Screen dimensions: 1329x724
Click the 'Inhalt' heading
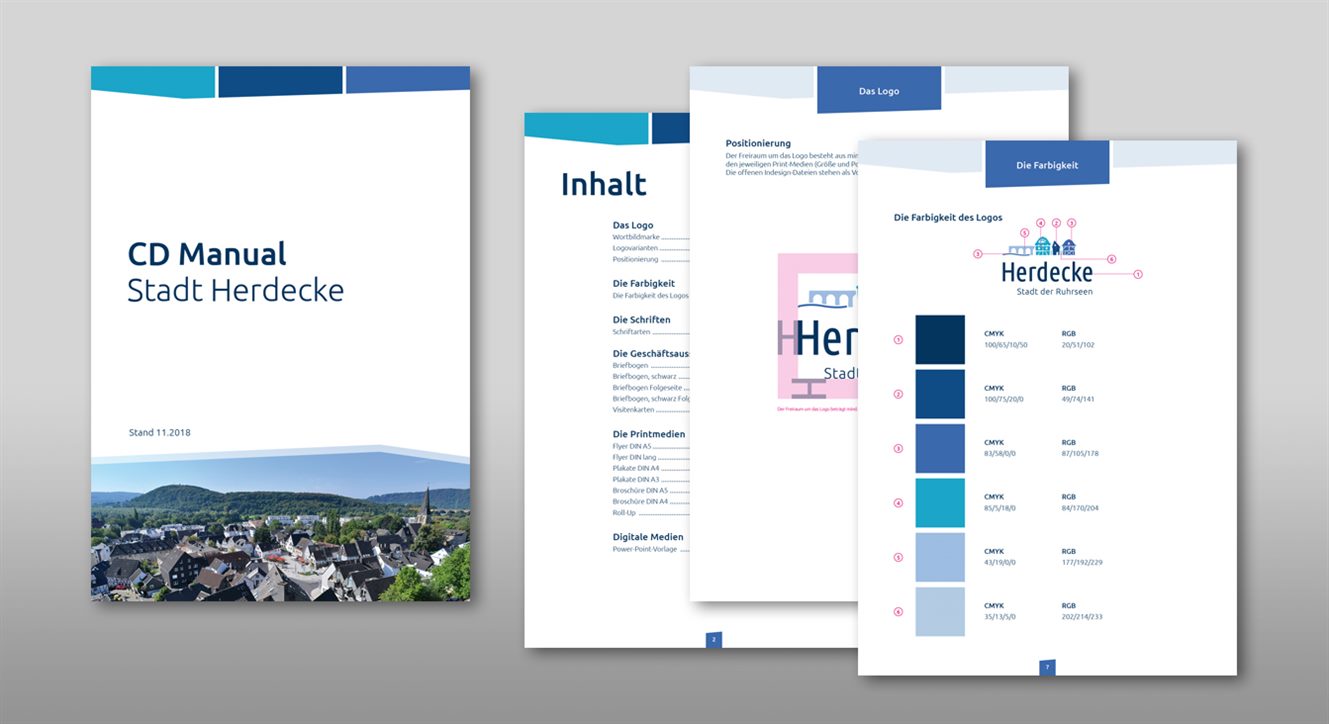coord(603,184)
